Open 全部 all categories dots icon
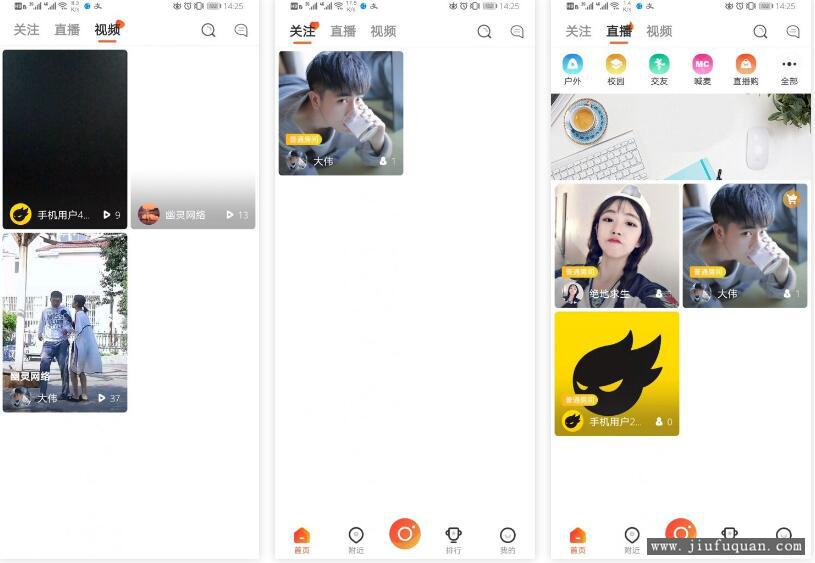The image size is (815, 563). (x=789, y=64)
